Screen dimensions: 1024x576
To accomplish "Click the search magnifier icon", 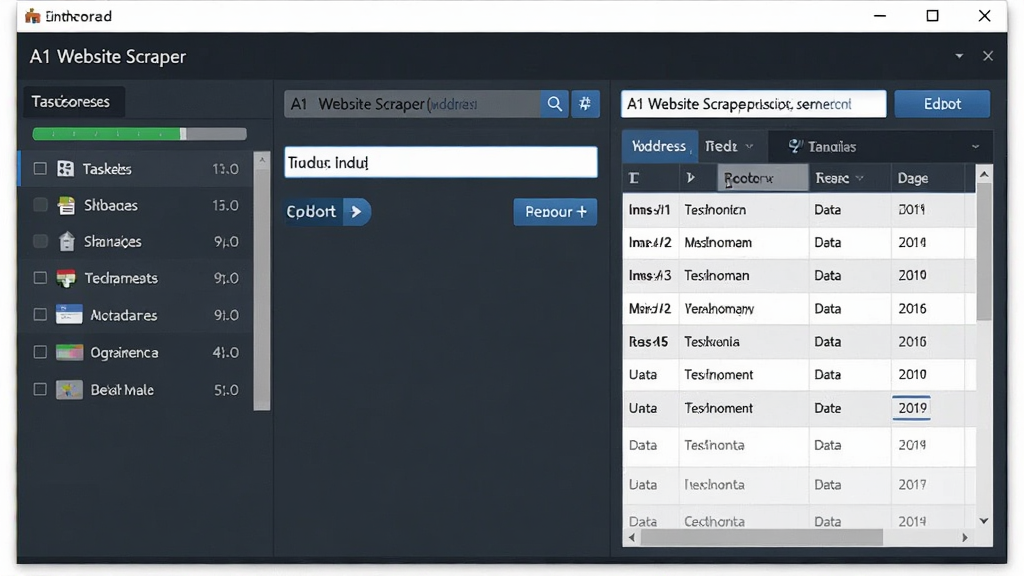I will tap(554, 104).
